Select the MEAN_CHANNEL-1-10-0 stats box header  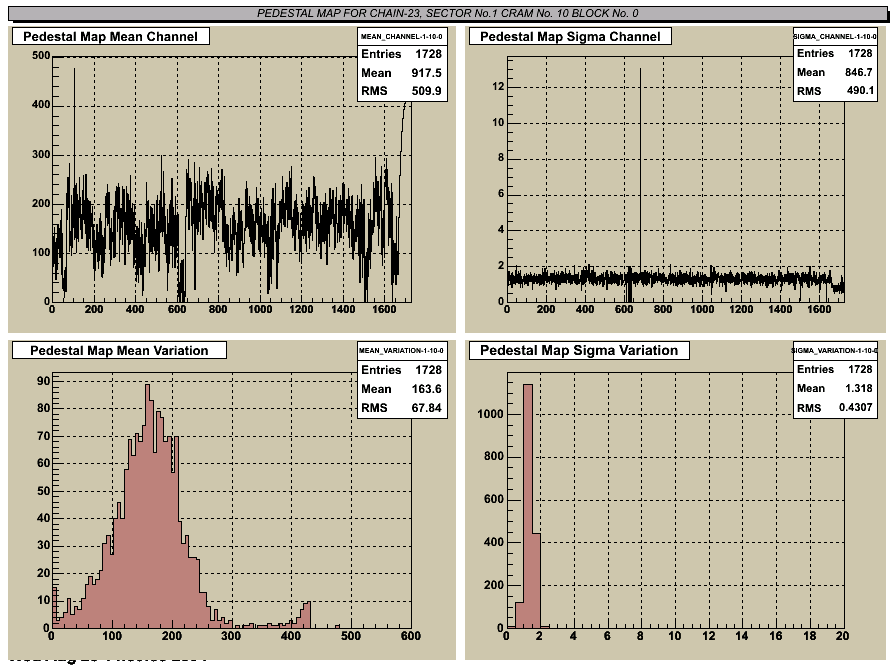[402, 36]
